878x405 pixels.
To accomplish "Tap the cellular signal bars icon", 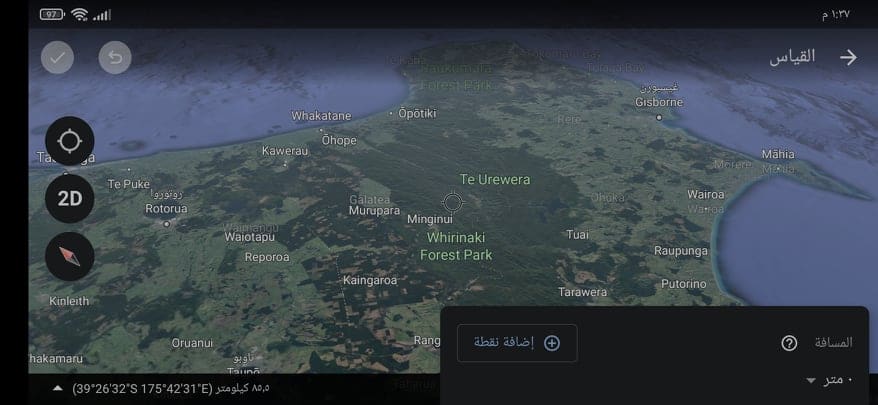I will pos(102,15).
